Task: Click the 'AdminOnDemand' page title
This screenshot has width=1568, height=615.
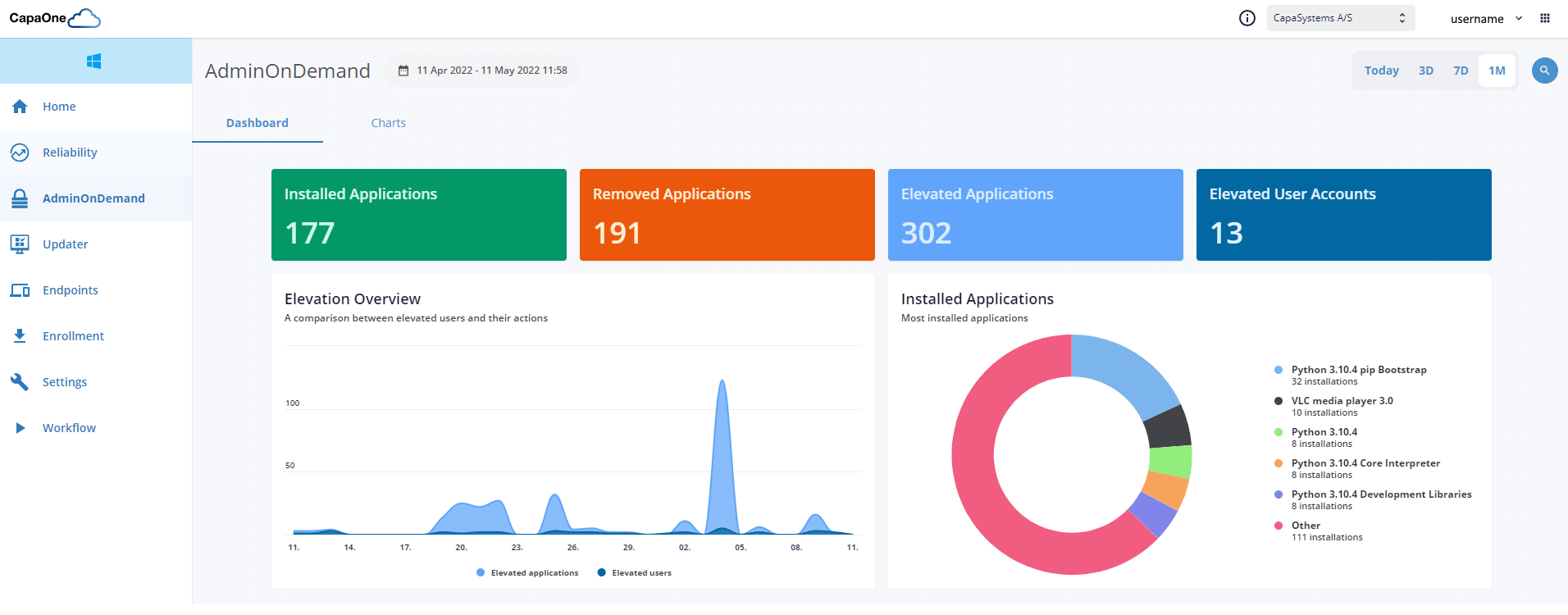Action: 288,71
